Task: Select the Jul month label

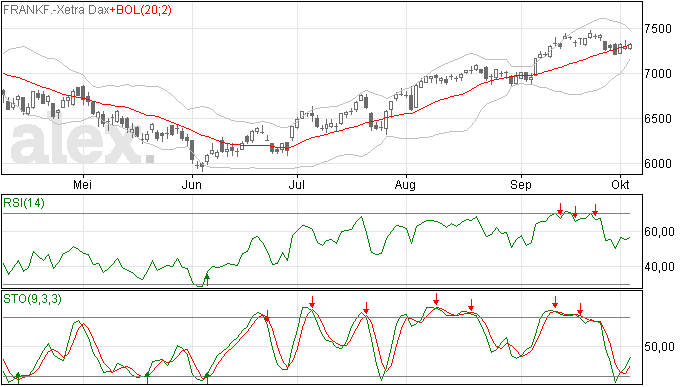Action: pyautogui.click(x=297, y=184)
